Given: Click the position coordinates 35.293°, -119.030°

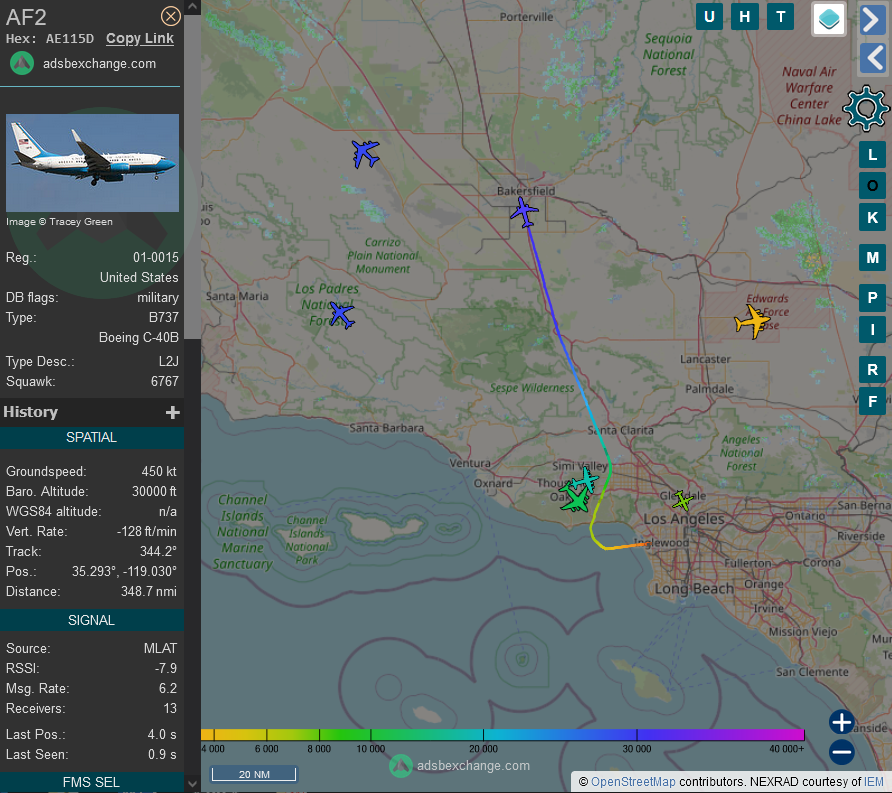Looking at the screenshot, I should [x=124, y=571].
